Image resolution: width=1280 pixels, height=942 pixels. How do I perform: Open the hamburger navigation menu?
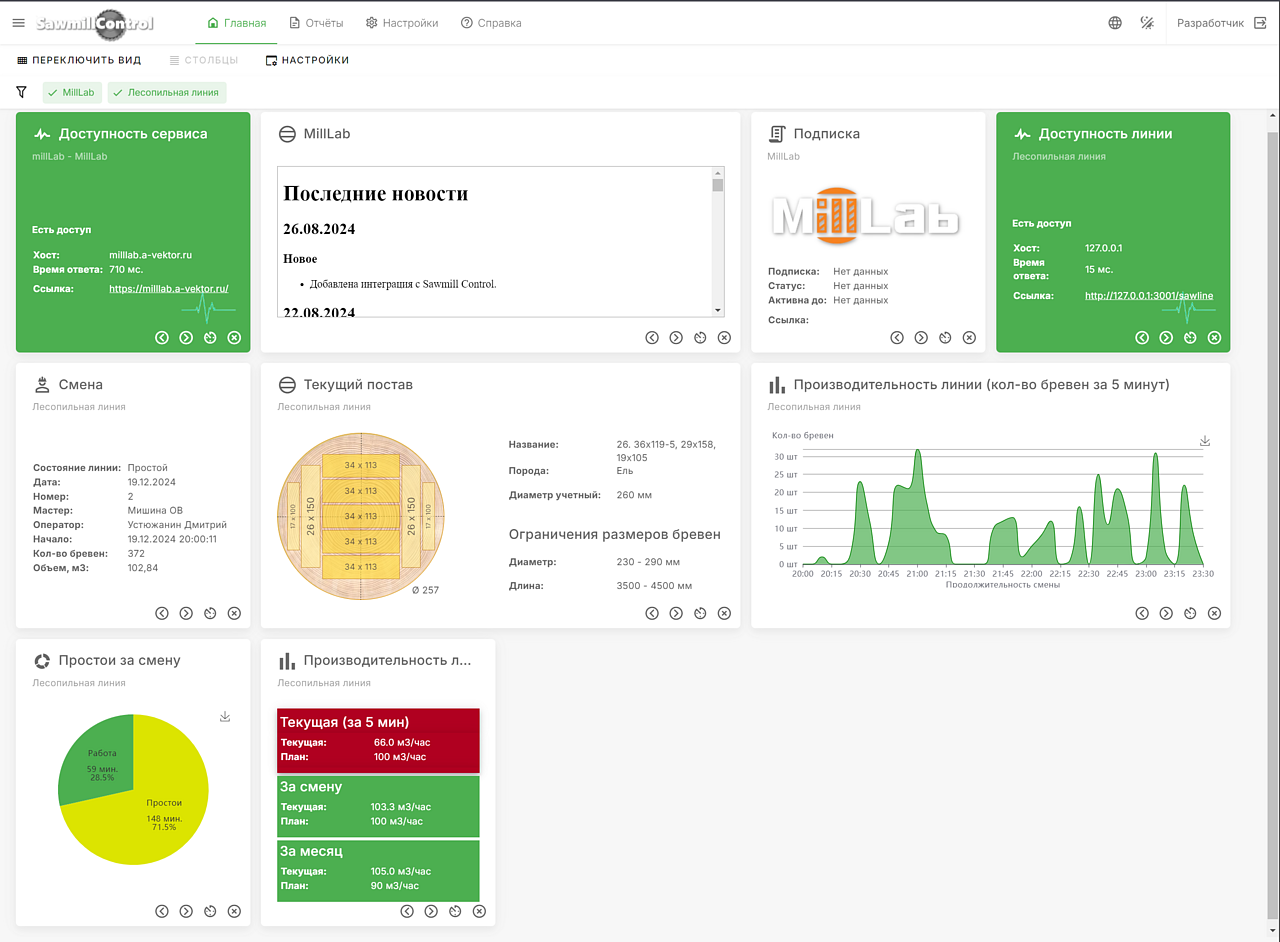click(x=18, y=23)
